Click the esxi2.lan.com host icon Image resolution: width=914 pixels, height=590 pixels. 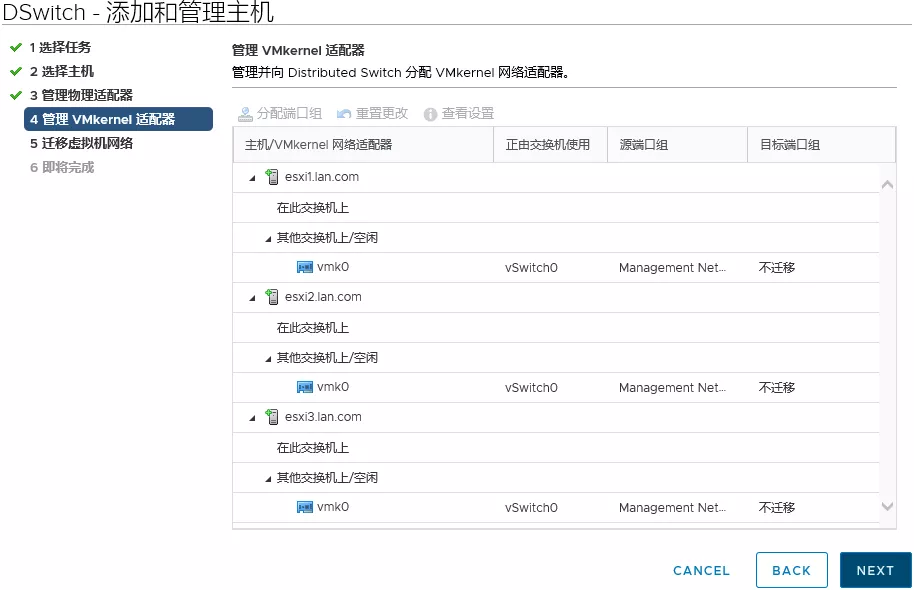click(x=272, y=297)
